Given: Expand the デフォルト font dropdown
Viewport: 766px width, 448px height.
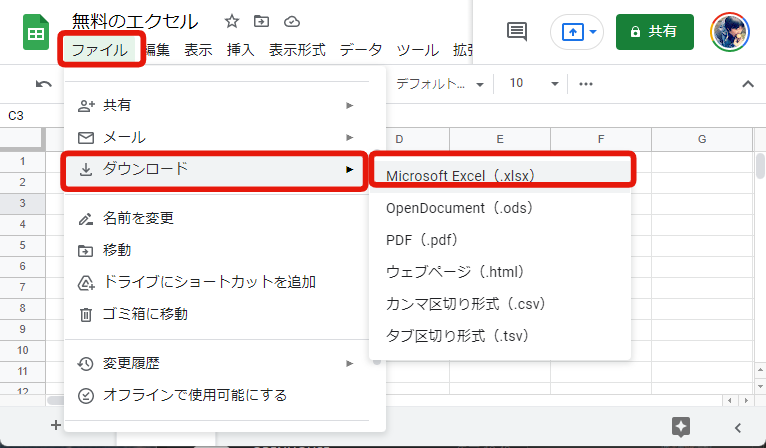Looking at the screenshot, I should point(440,84).
